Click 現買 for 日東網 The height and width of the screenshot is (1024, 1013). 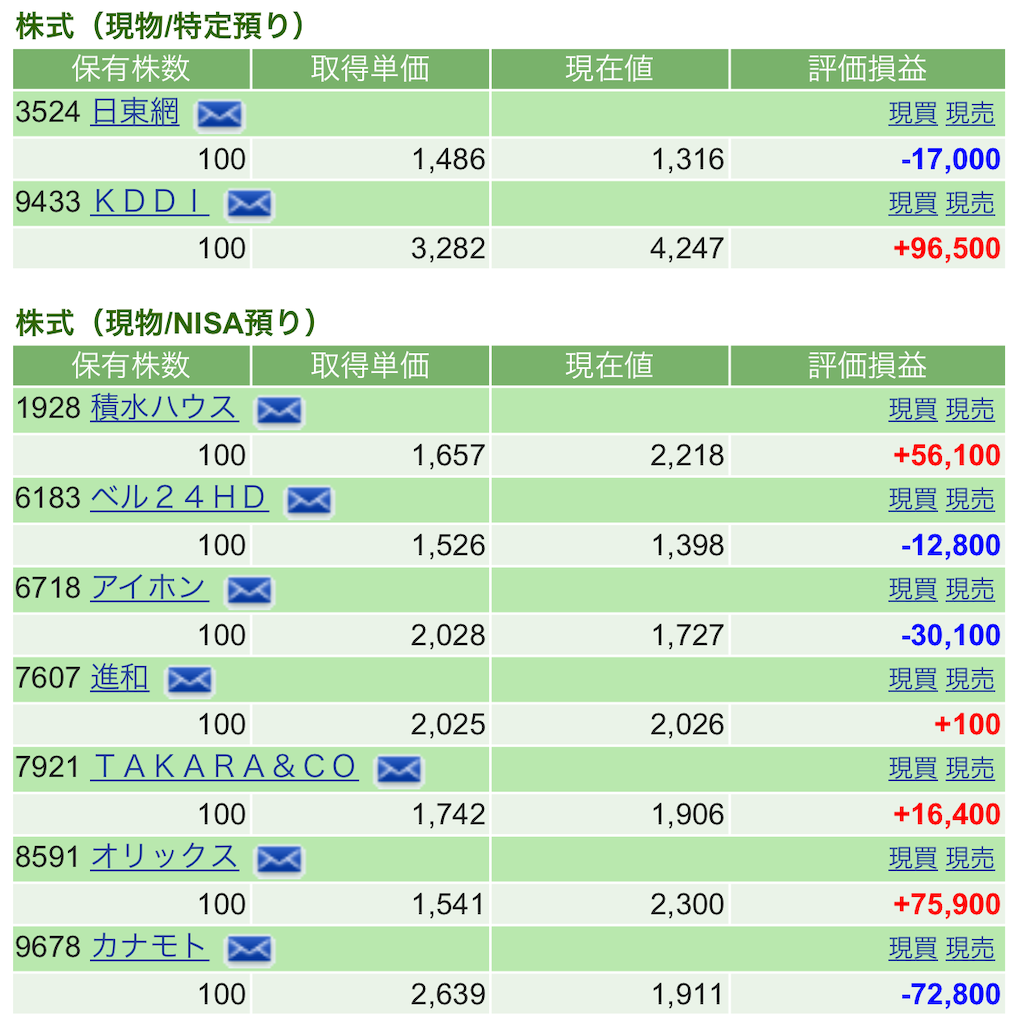pos(913,114)
